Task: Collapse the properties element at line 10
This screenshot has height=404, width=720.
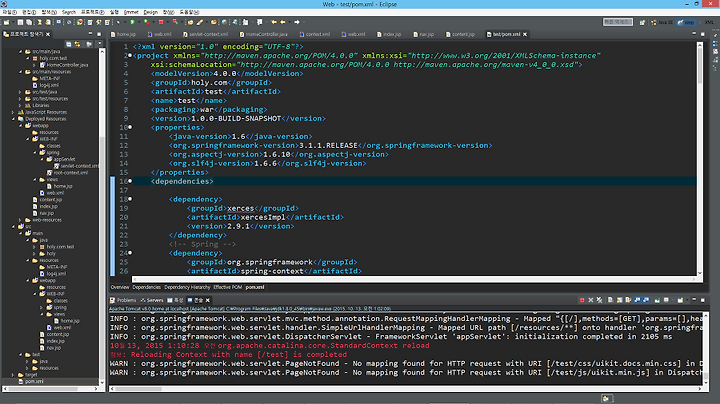Action: (130, 127)
